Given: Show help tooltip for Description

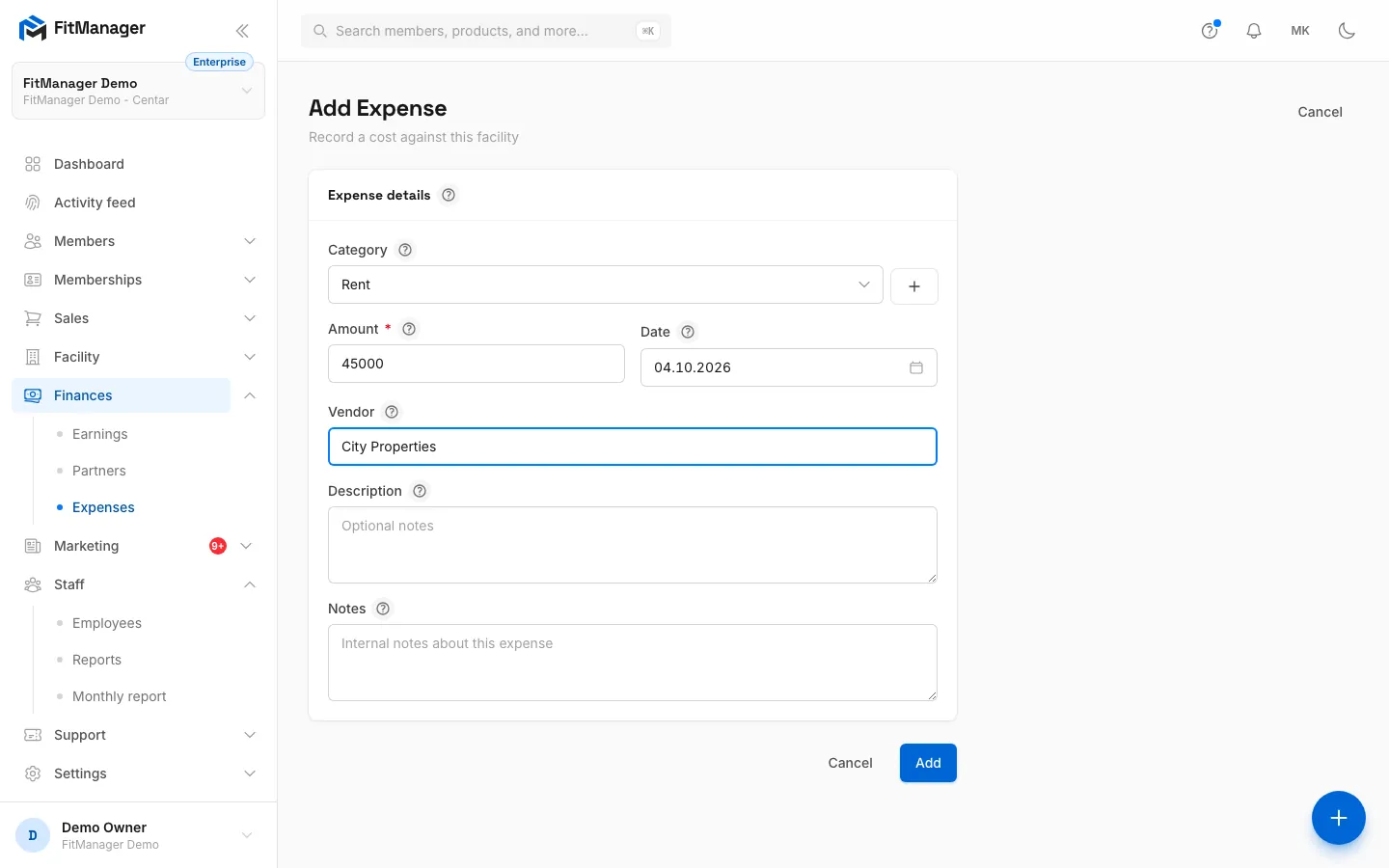Looking at the screenshot, I should point(420,491).
